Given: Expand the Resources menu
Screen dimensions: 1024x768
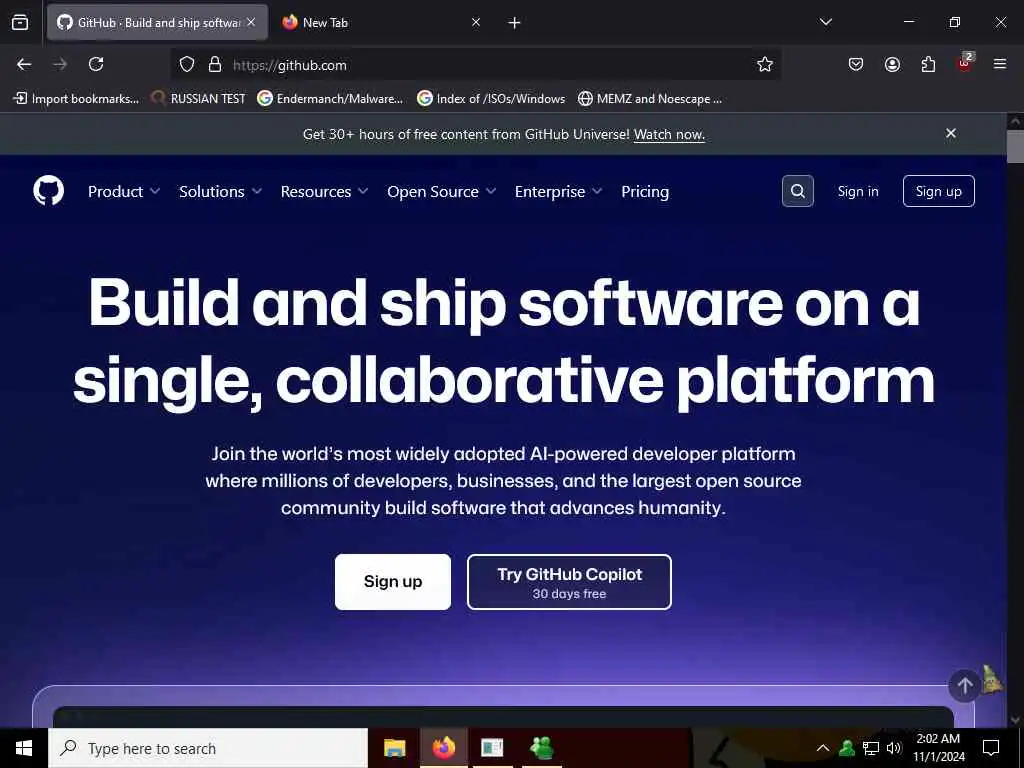Looking at the screenshot, I should coord(325,191).
